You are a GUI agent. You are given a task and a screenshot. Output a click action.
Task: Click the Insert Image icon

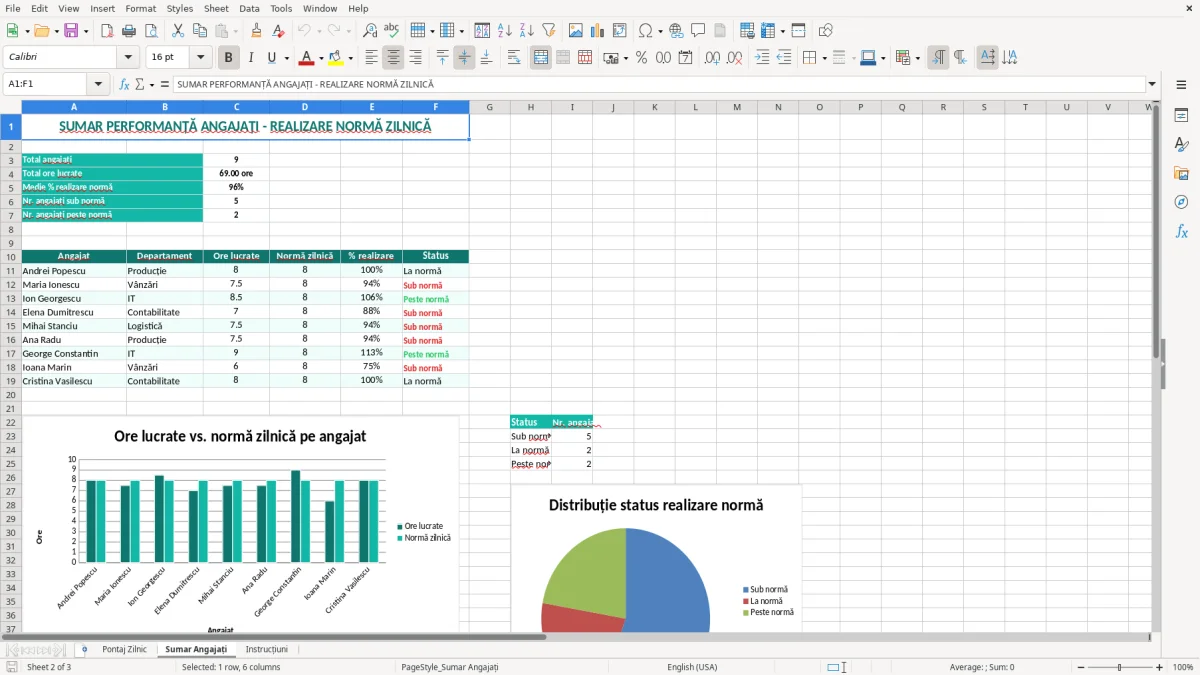(x=576, y=31)
